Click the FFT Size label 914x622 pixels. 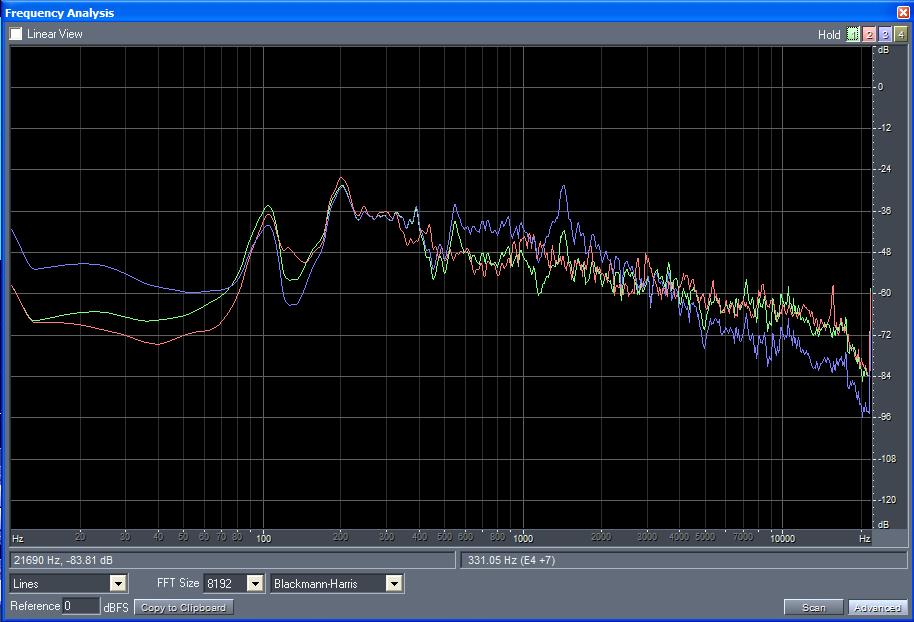click(178, 583)
